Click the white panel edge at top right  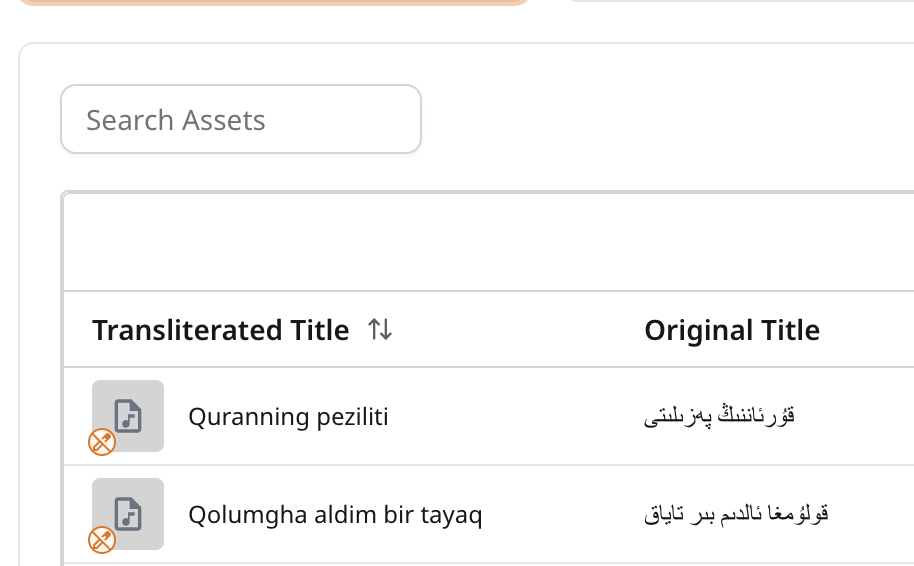(740, 1)
